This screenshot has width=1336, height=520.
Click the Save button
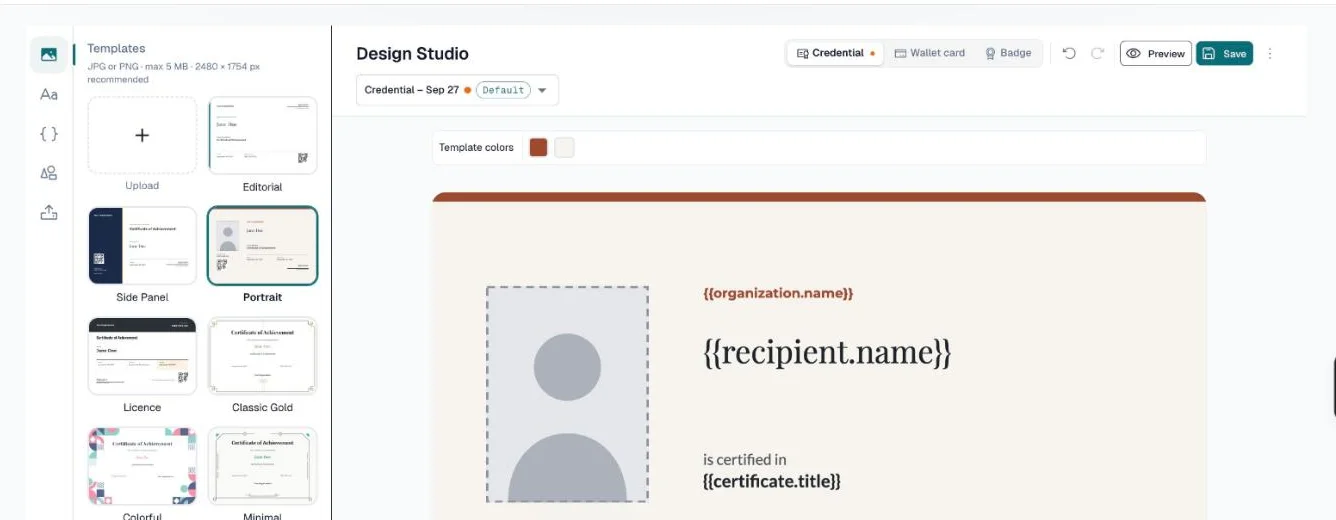pos(1224,53)
